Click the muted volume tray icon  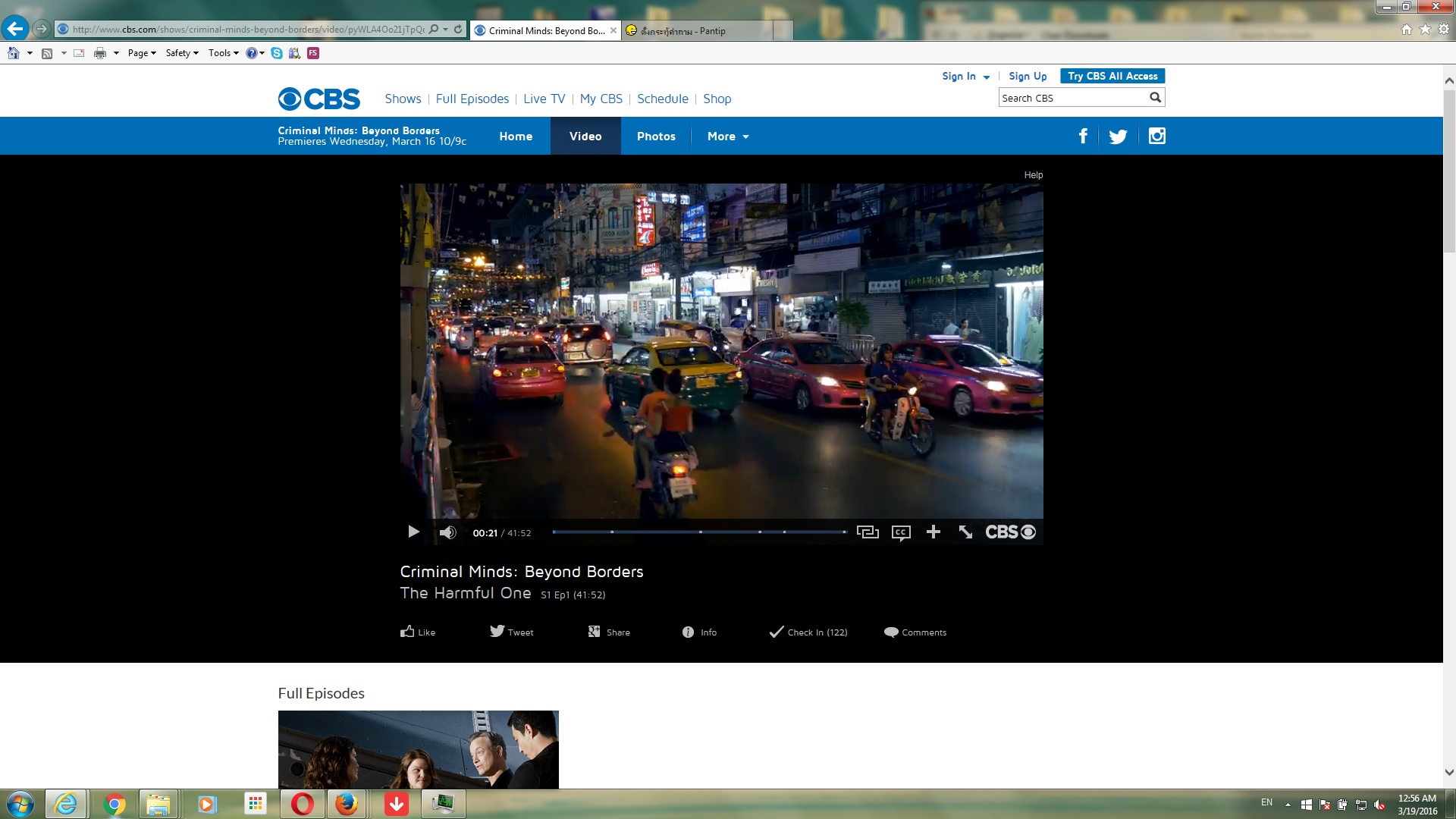(x=1379, y=805)
